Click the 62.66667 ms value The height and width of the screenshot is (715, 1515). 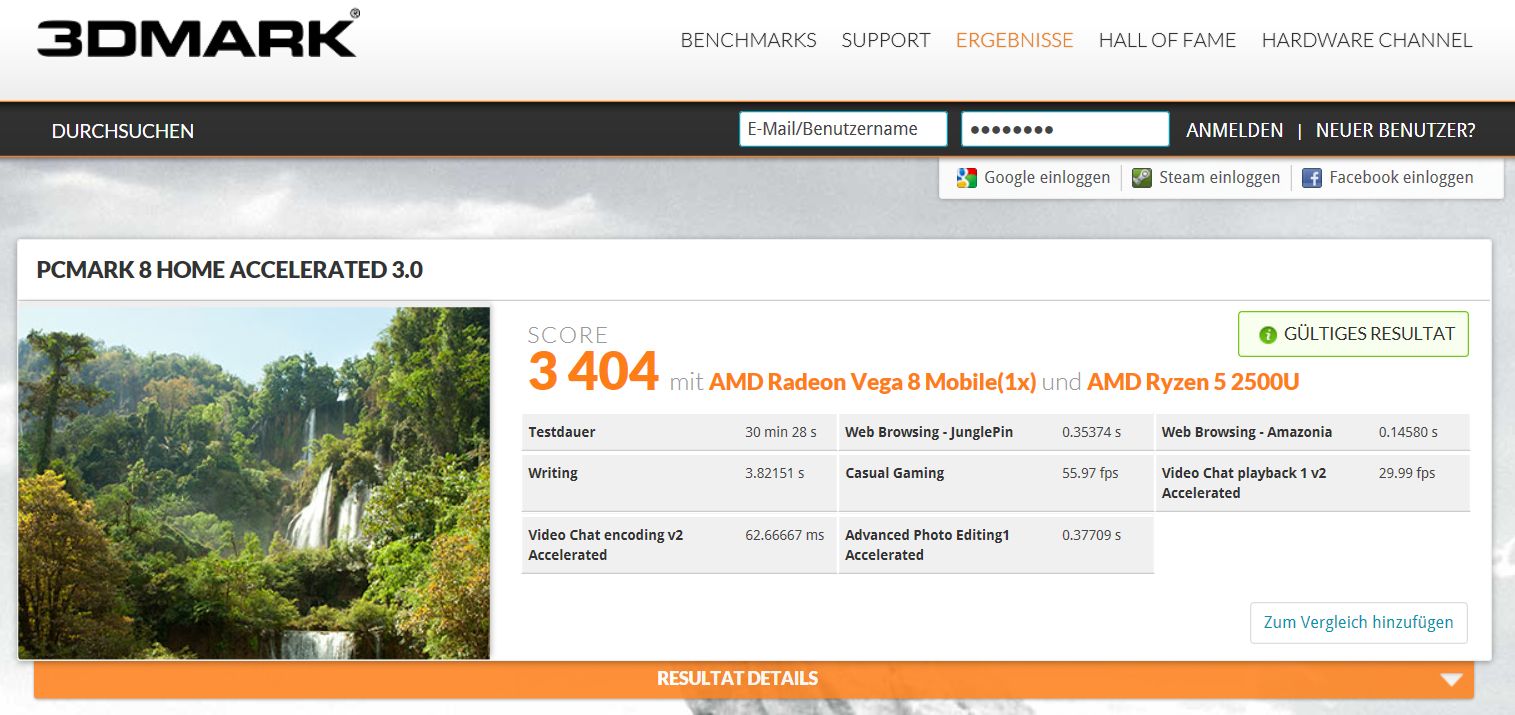[785, 535]
